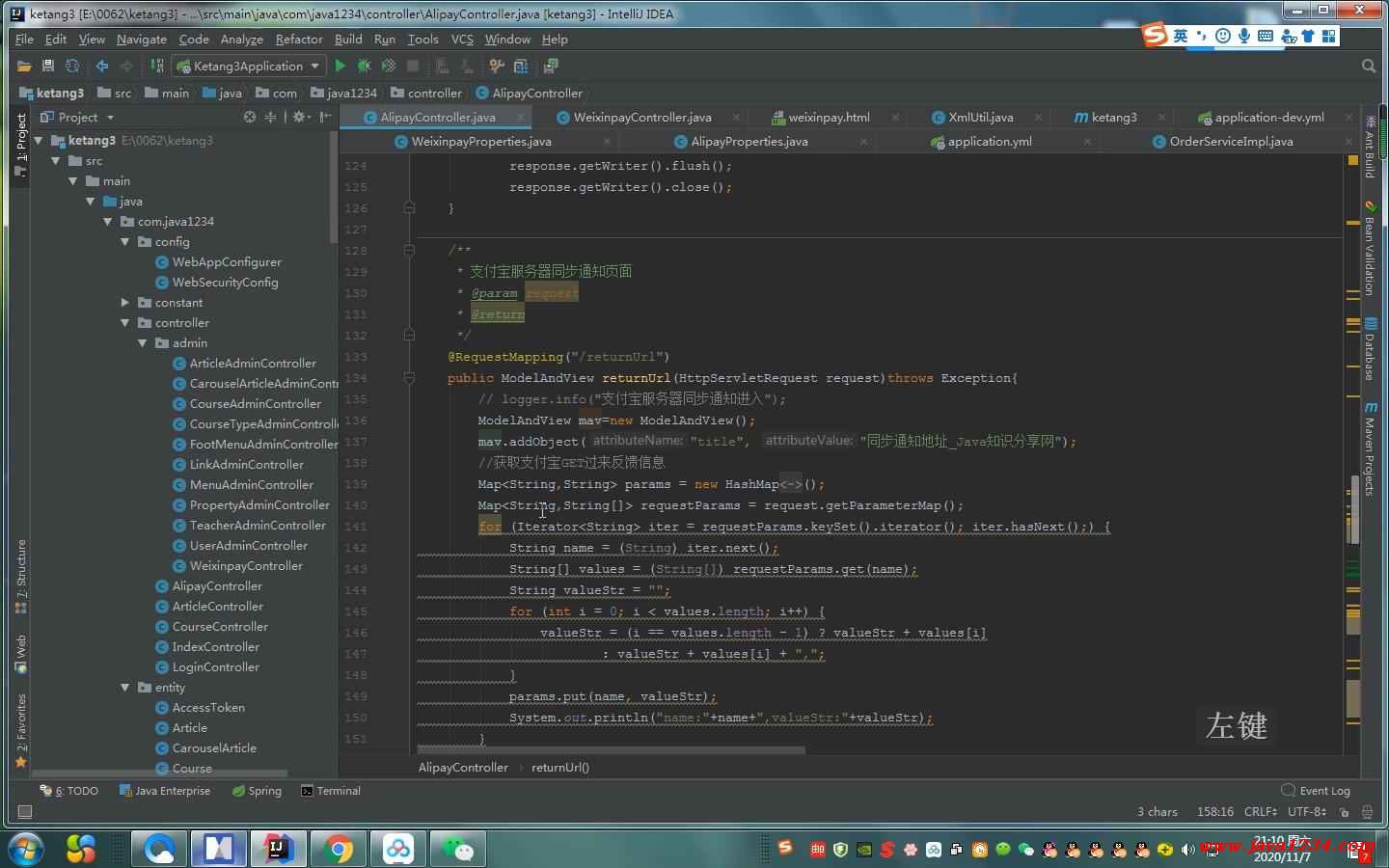Open WeChat from the Windows taskbar

pyautogui.click(x=458, y=849)
